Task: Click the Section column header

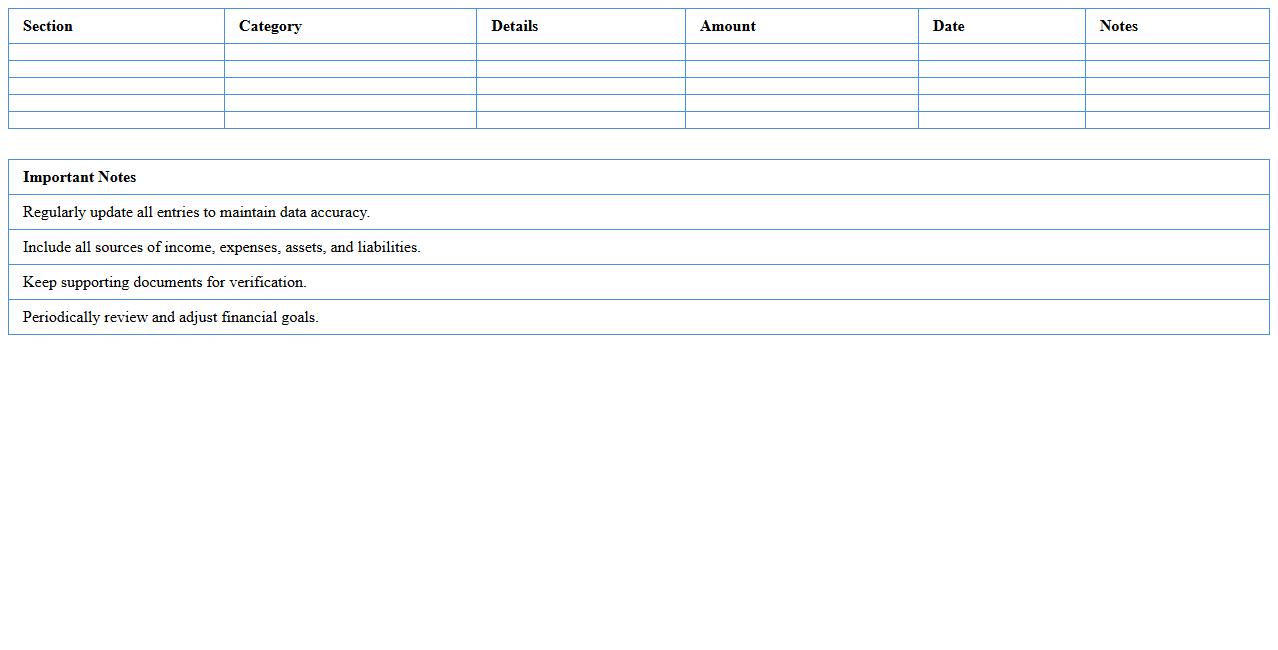Action: [48, 26]
